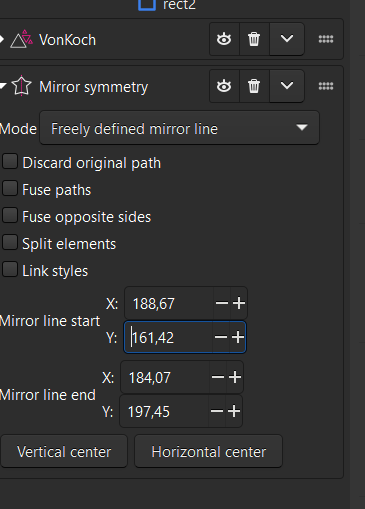Click the Vertical center button

pyautogui.click(x=64, y=452)
